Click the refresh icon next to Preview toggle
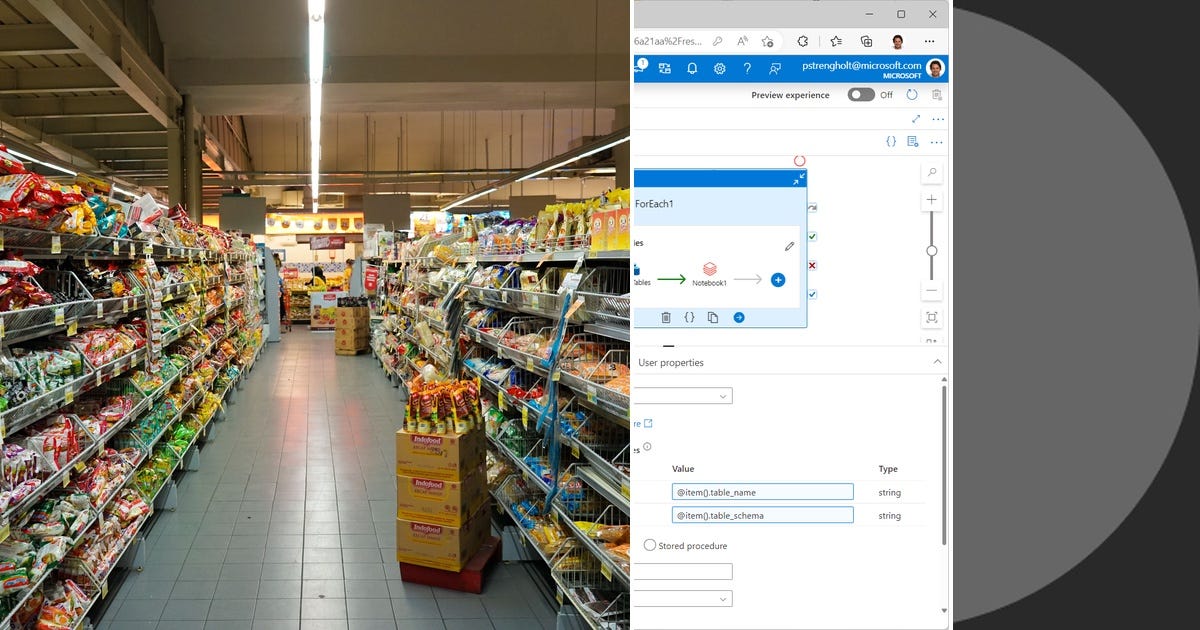The image size is (1200, 630). [912, 94]
